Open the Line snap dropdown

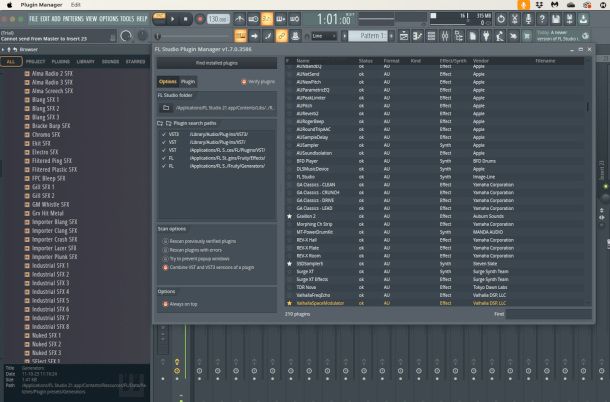[x=324, y=36]
